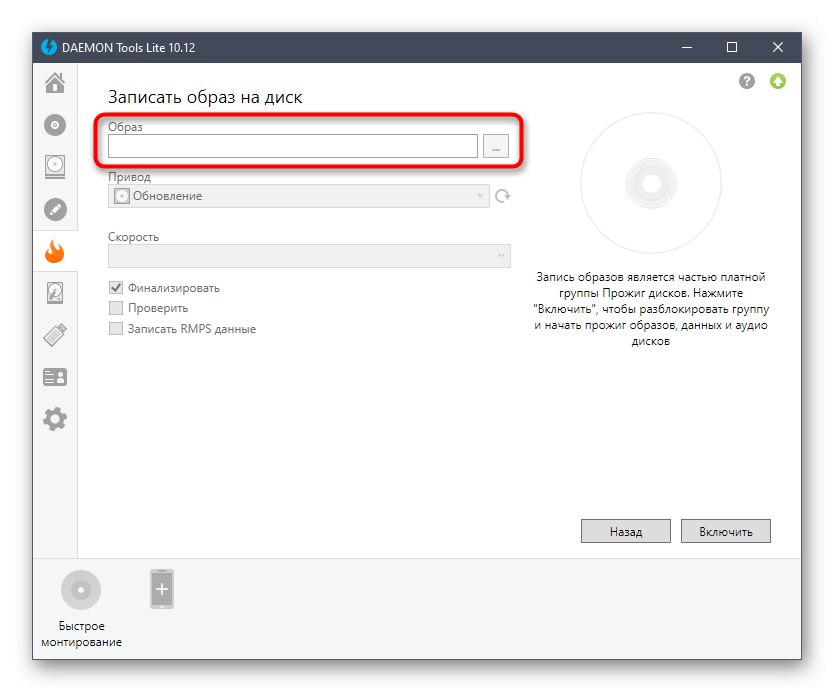
Task: Refresh drives with circular arrow icon
Action: click(502, 196)
